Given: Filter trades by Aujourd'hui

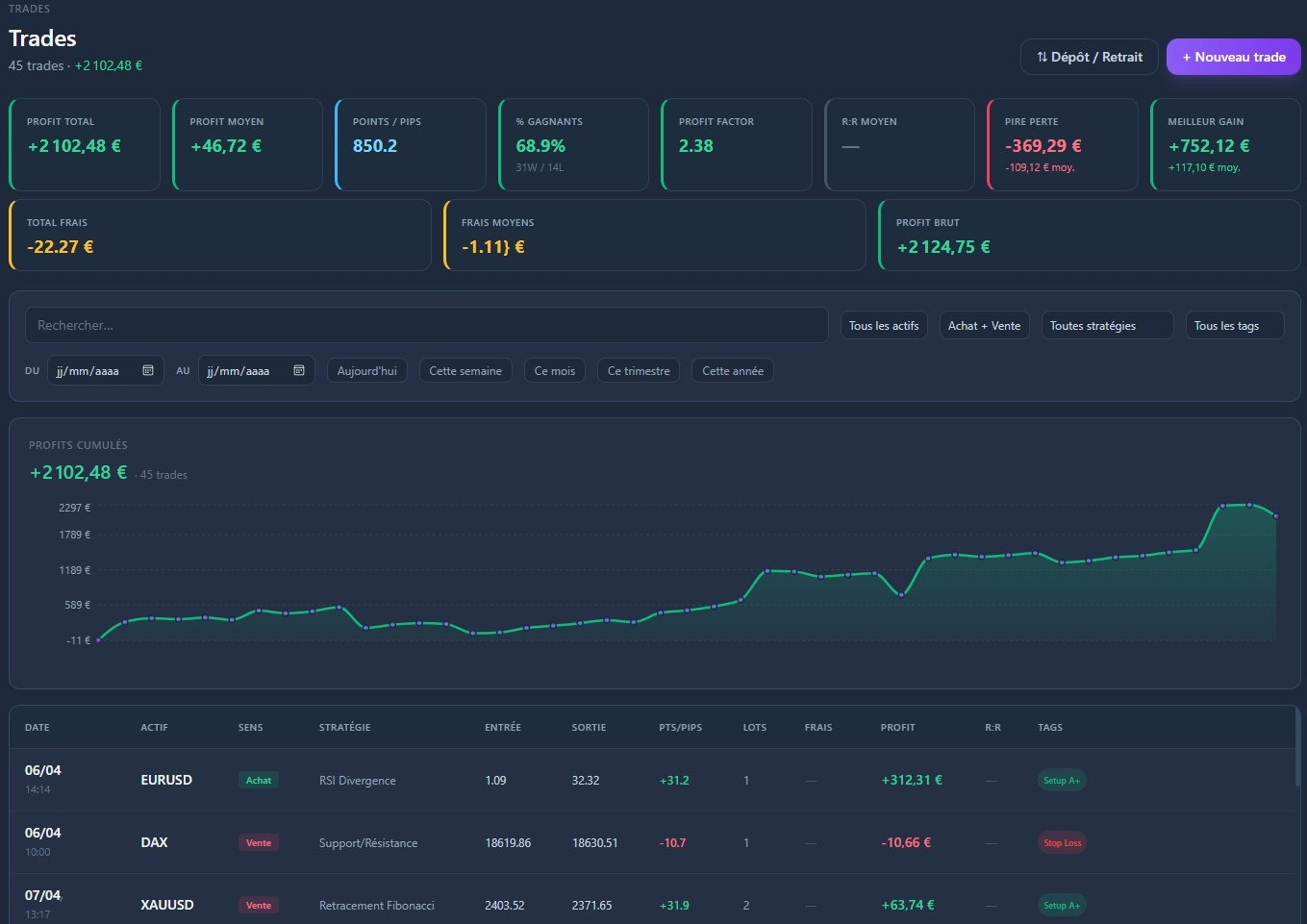Looking at the screenshot, I should [366, 370].
